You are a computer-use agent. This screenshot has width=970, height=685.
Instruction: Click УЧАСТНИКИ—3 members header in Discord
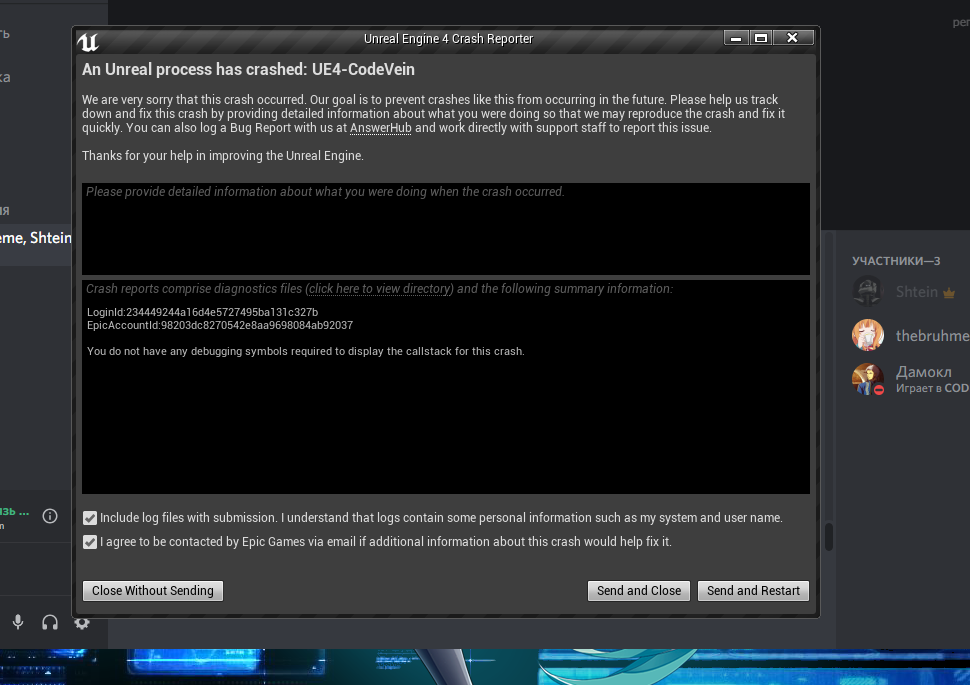[896, 261]
